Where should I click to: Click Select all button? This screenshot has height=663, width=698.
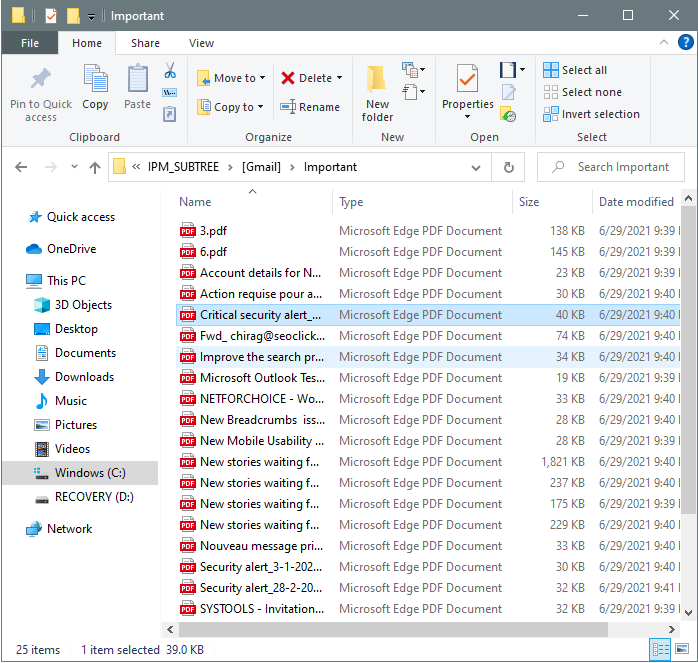pyautogui.click(x=575, y=70)
